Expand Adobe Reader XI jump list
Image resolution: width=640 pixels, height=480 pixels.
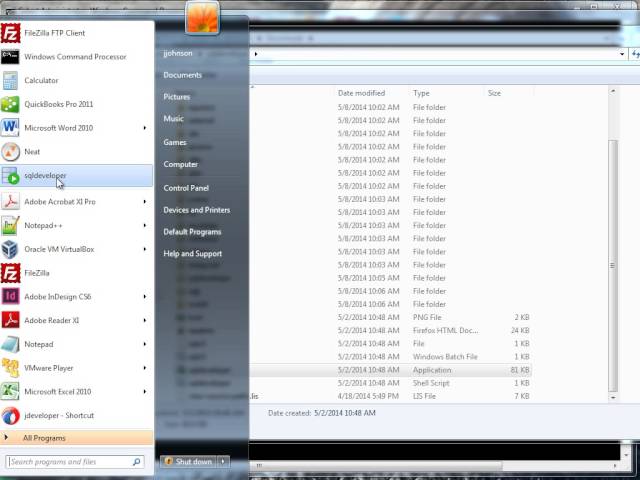[x=144, y=320]
